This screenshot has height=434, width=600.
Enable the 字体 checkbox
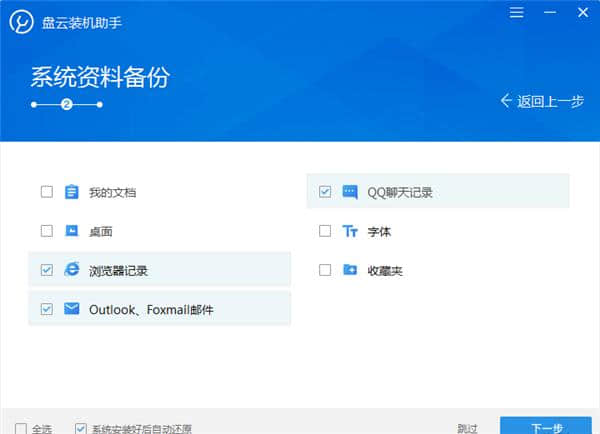[x=325, y=231]
